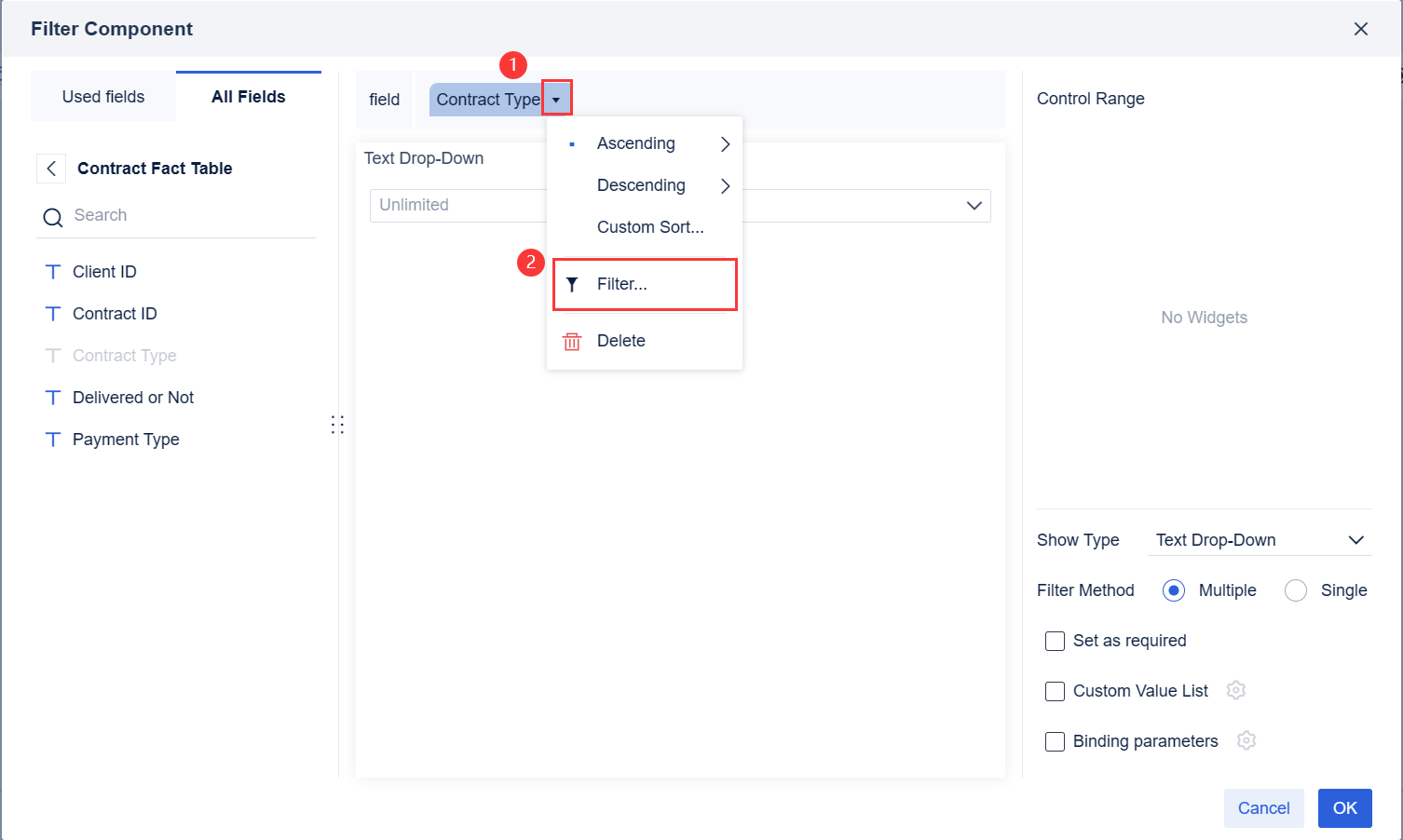This screenshot has height=840, width=1403.
Task: Switch to the Used fields tab
Action: pos(103,97)
